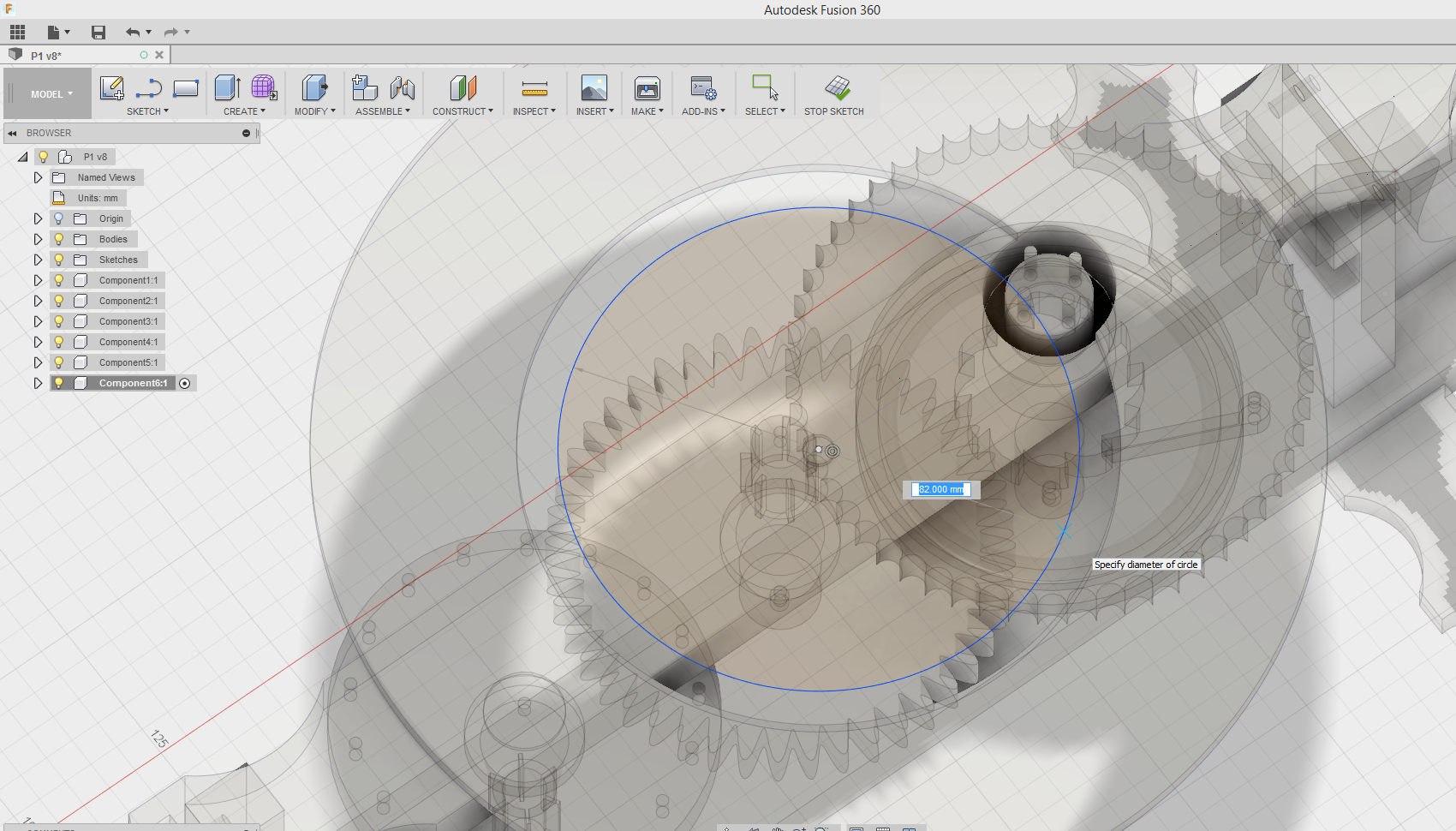Screen dimensions: 1456x831
Task: Toggle visibility bulb of Component4:1
Action: pos(58,342)
